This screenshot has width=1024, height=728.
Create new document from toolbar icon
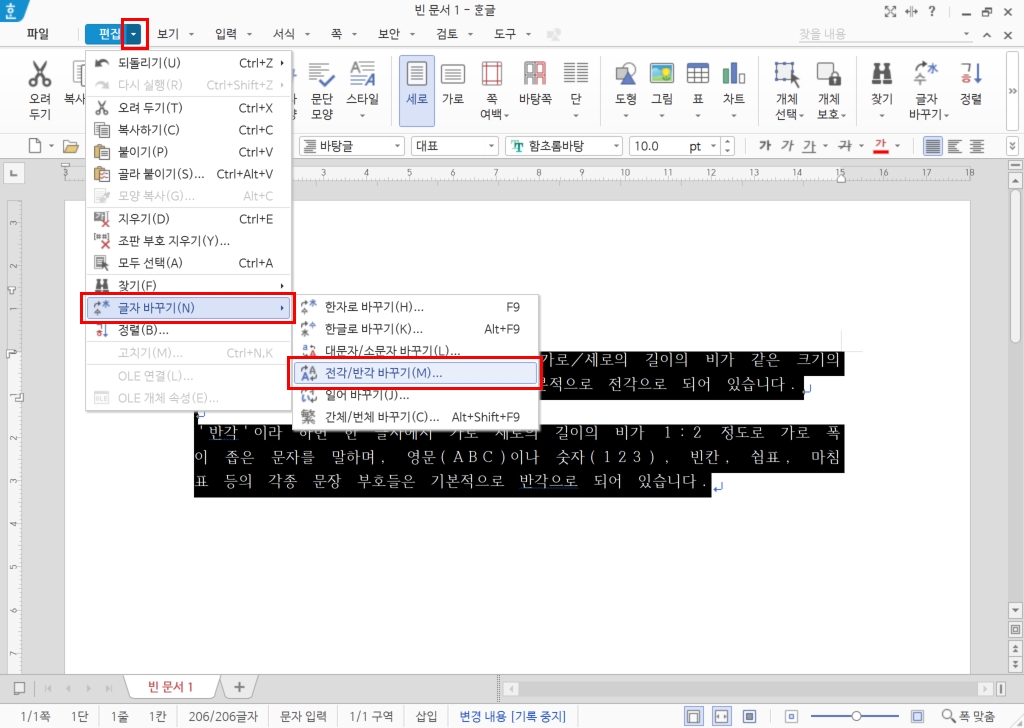[35, 146]
